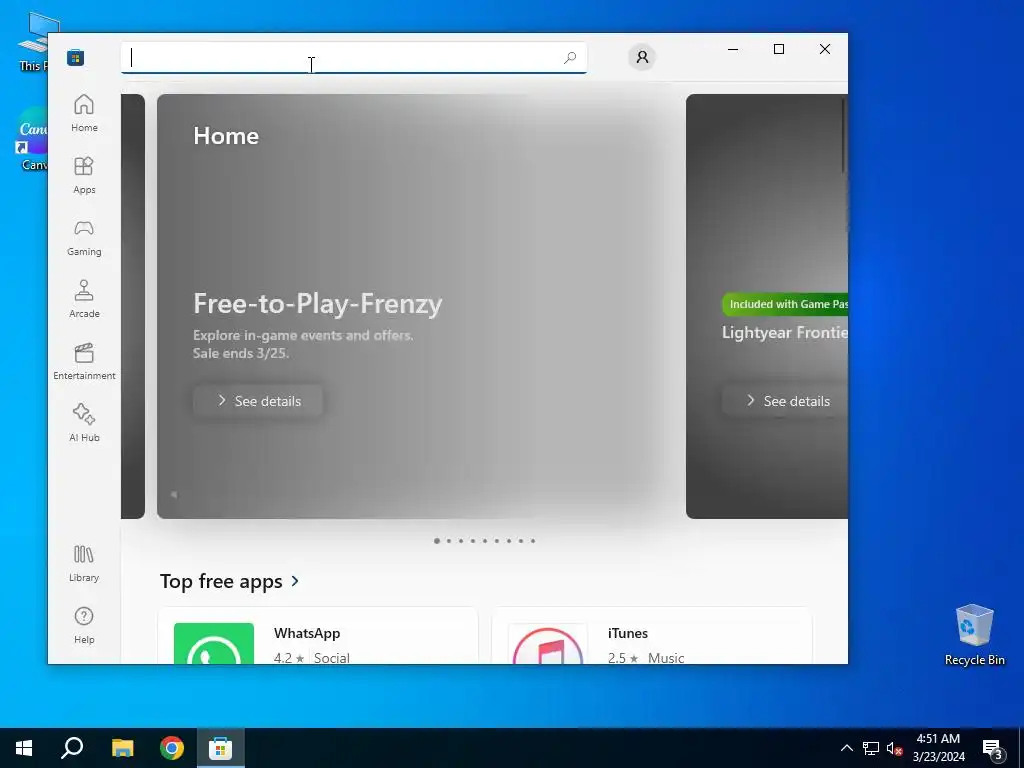See details for Lightyear Frontier
This screenshot has width=1024, height=768.
pyautogui.click(x=786, y=401)
